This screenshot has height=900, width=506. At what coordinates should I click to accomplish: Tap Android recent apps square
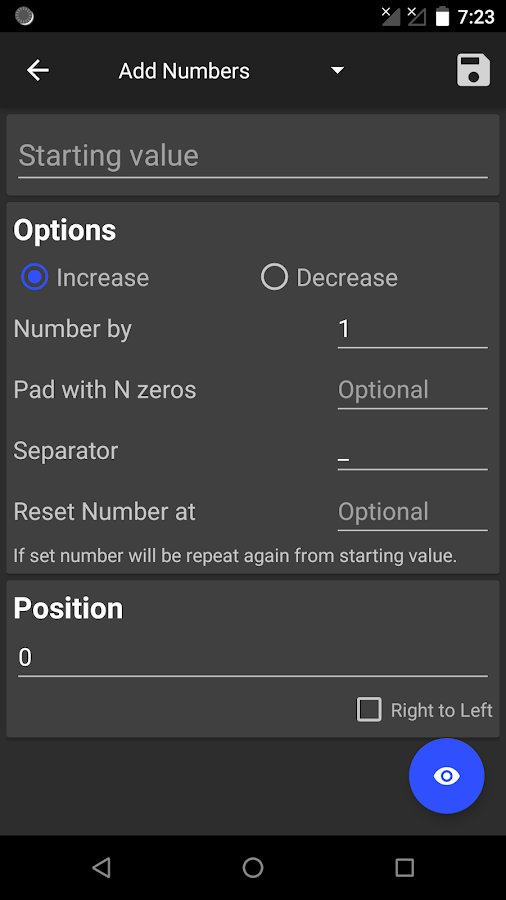(x=404, y=867)
